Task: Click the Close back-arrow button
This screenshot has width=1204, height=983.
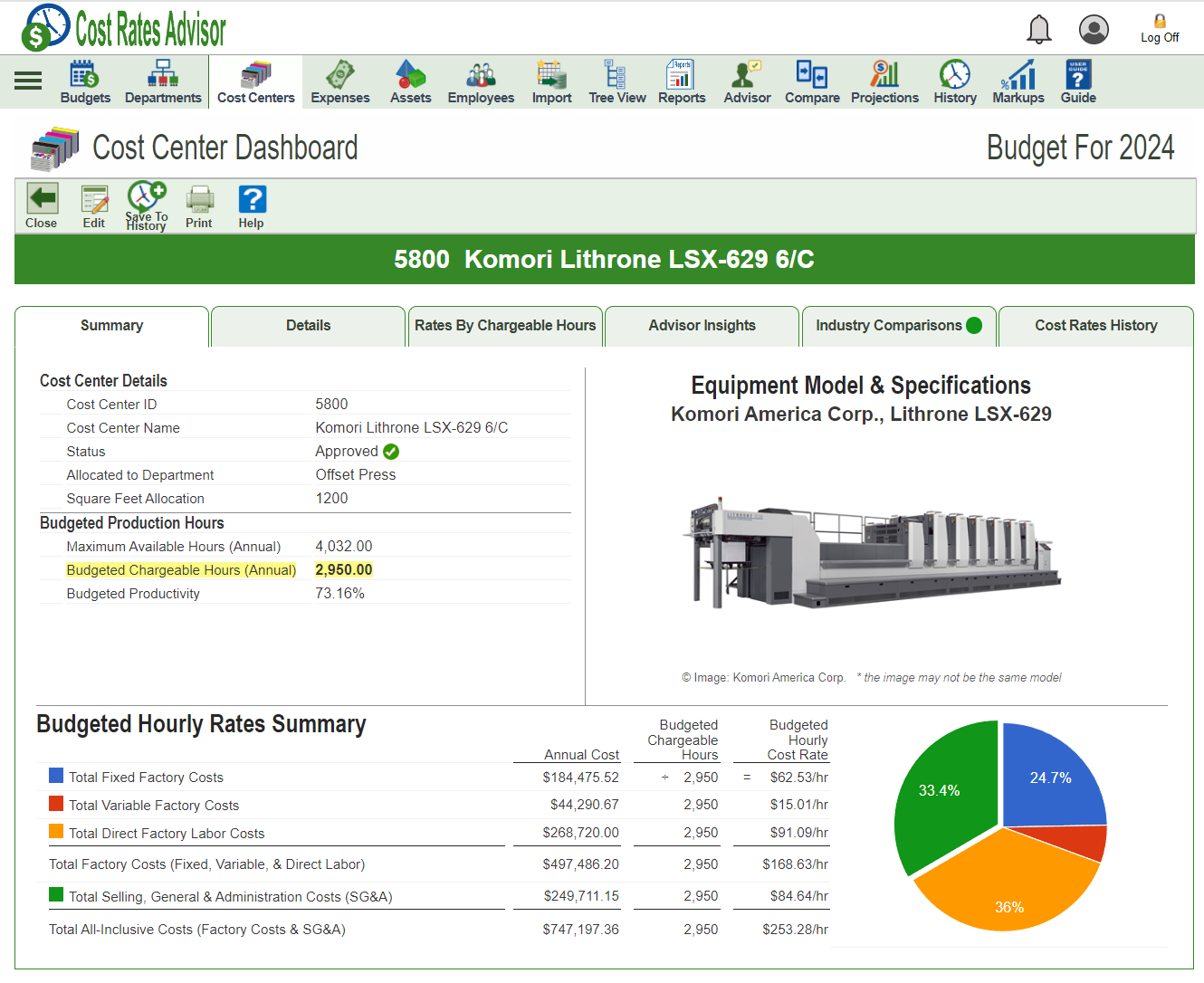Action: pos(42,207)
